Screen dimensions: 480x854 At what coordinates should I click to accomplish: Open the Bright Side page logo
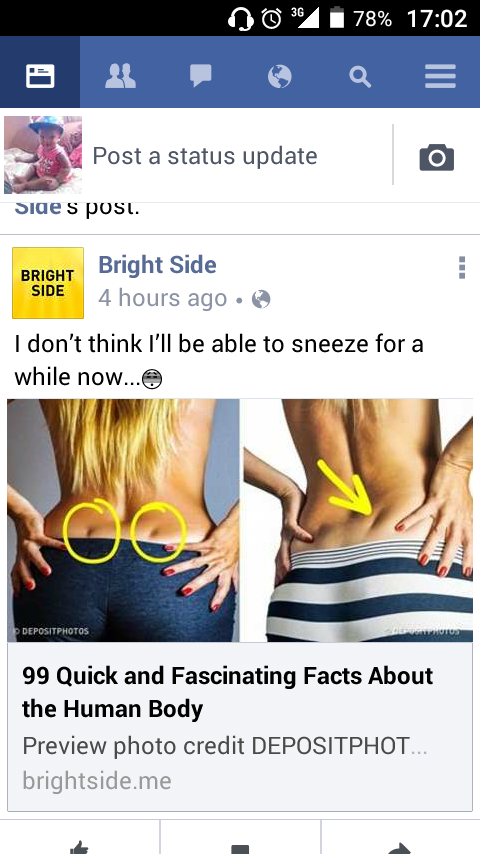click(48, 283)
